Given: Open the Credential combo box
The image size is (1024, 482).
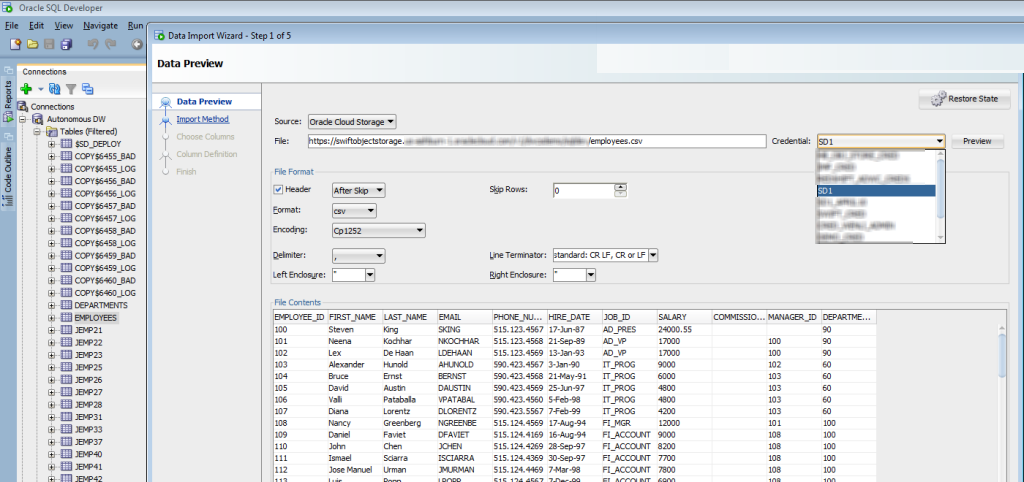Looking at the screenshot, I should [880, 141].
